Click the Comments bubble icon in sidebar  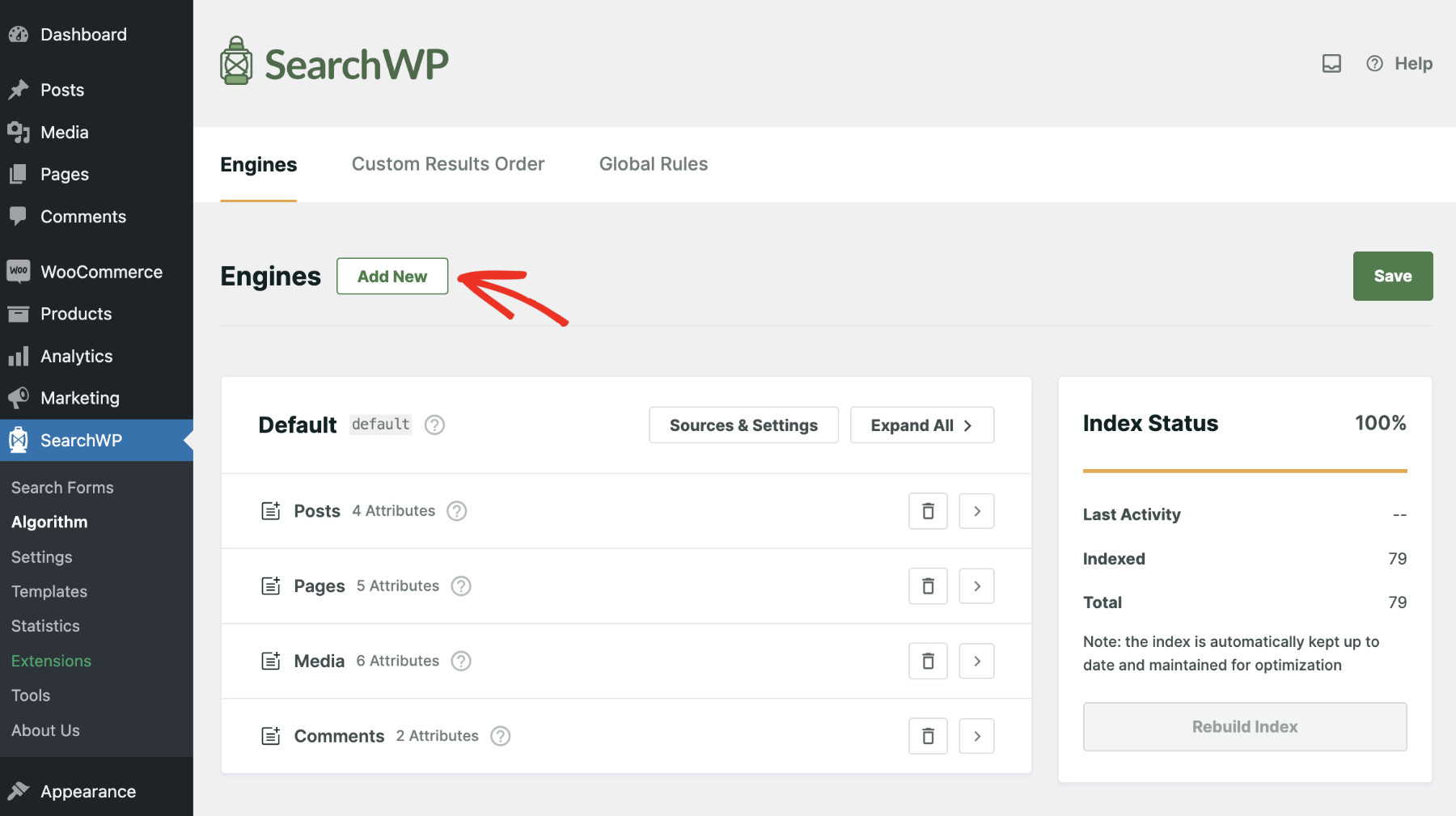click(x=19, y=216)
